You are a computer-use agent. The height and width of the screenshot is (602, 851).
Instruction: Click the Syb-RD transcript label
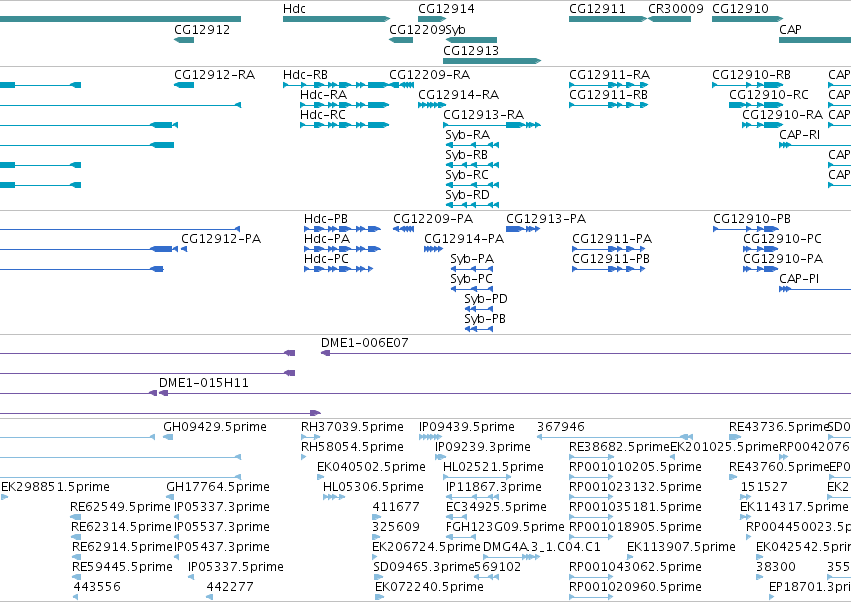(467, 195)
